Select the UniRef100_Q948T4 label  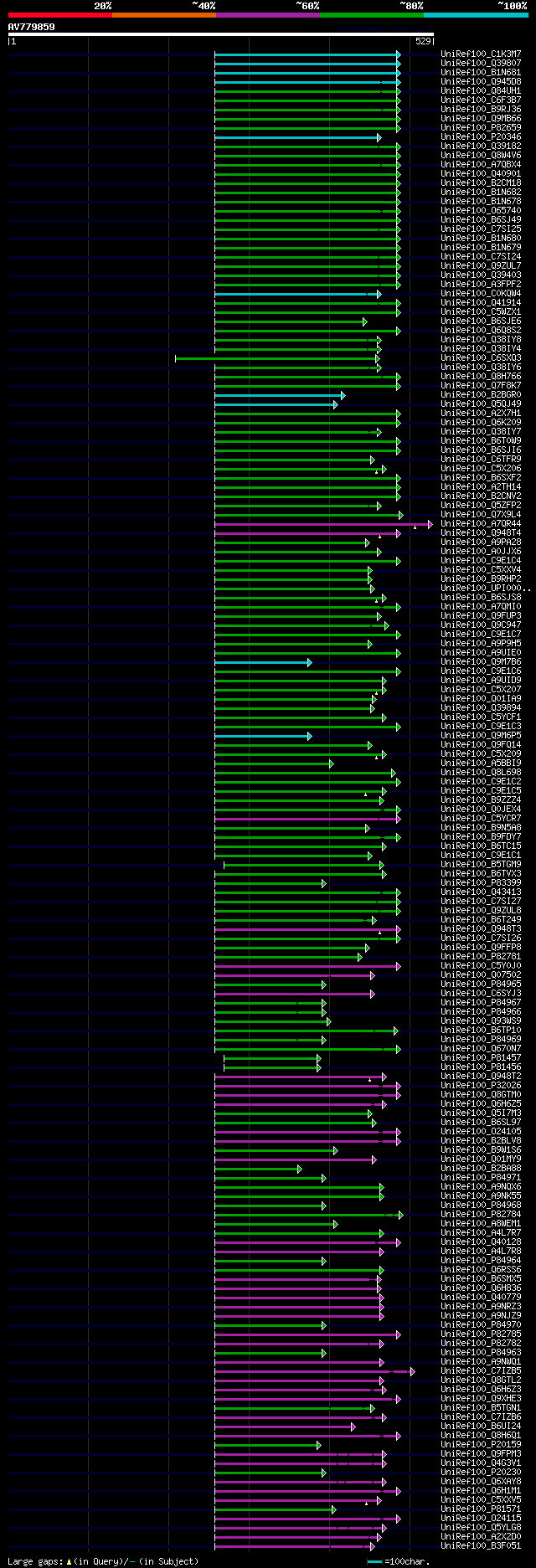(481, 533)
